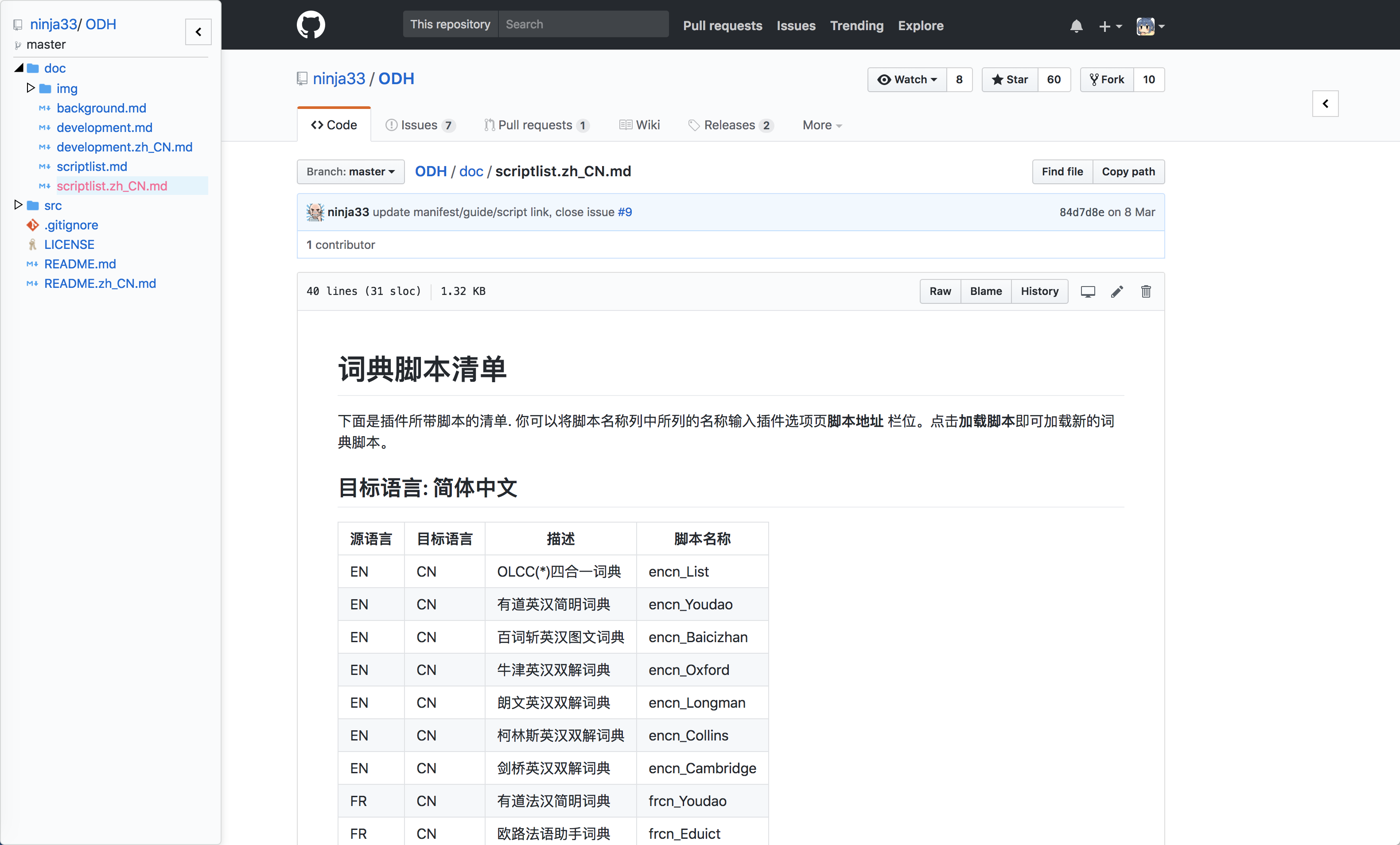This screenshot has width=1400, height=845.
Task: Click the GitHub octocat logo
Action: (311, 25)
